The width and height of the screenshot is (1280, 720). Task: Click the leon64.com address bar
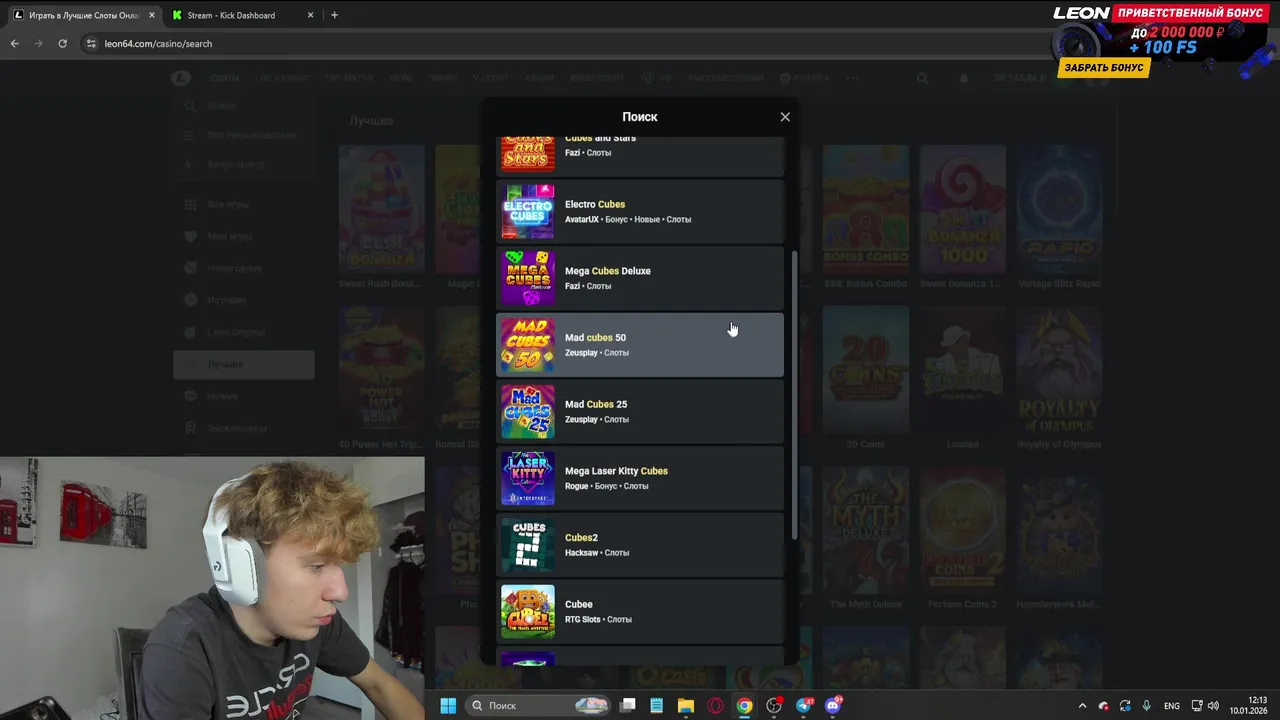(560, 44)
